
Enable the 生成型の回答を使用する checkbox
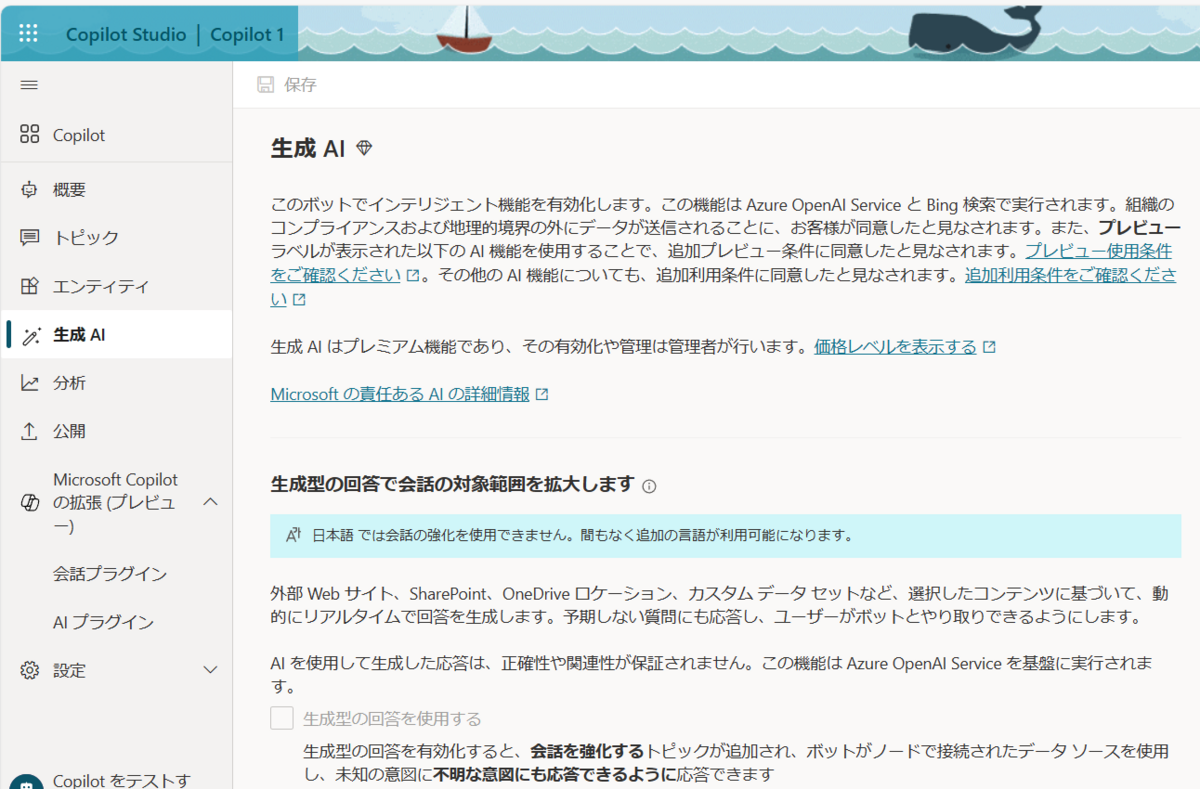pos(282,718)
